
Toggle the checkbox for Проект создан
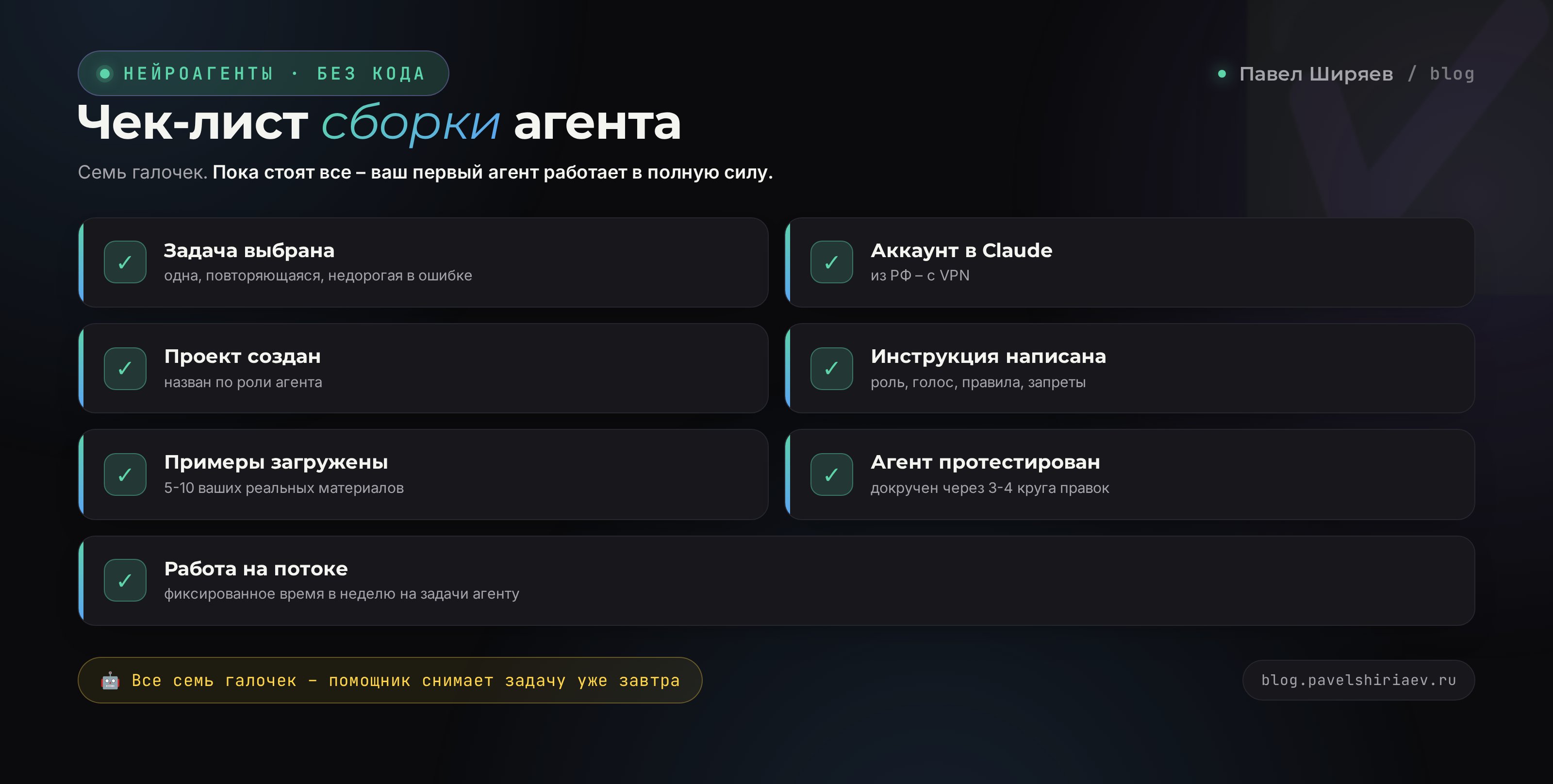(125, 368)
